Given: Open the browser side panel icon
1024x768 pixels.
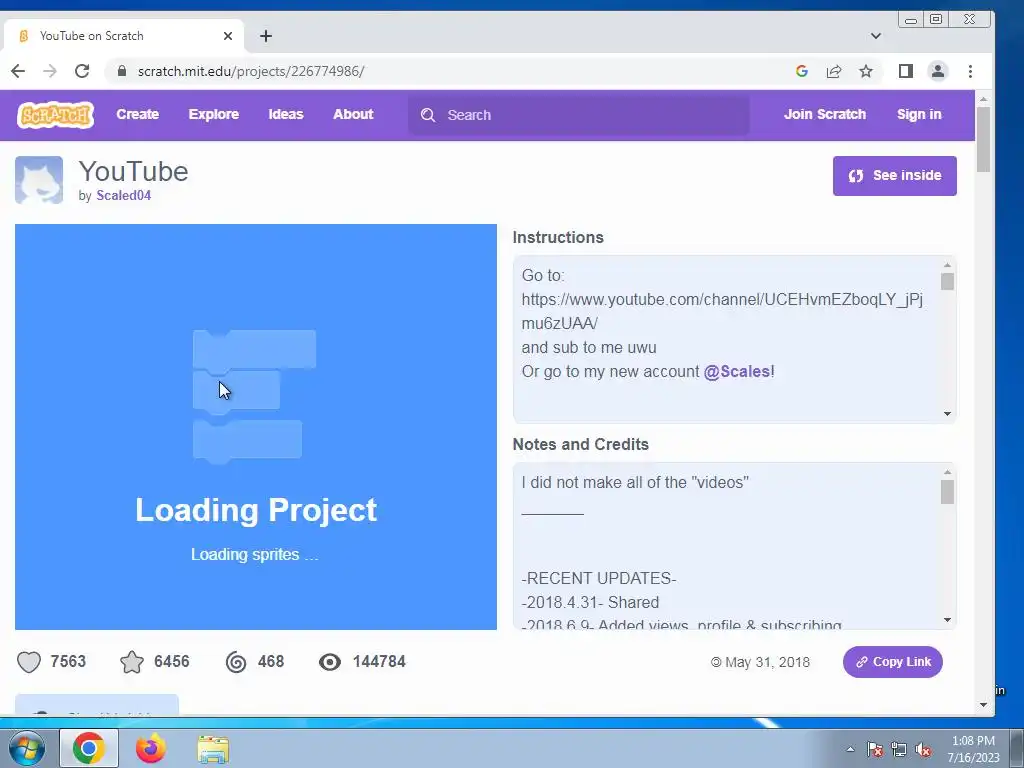Looking at the screenshot, I should coord(906,71).
